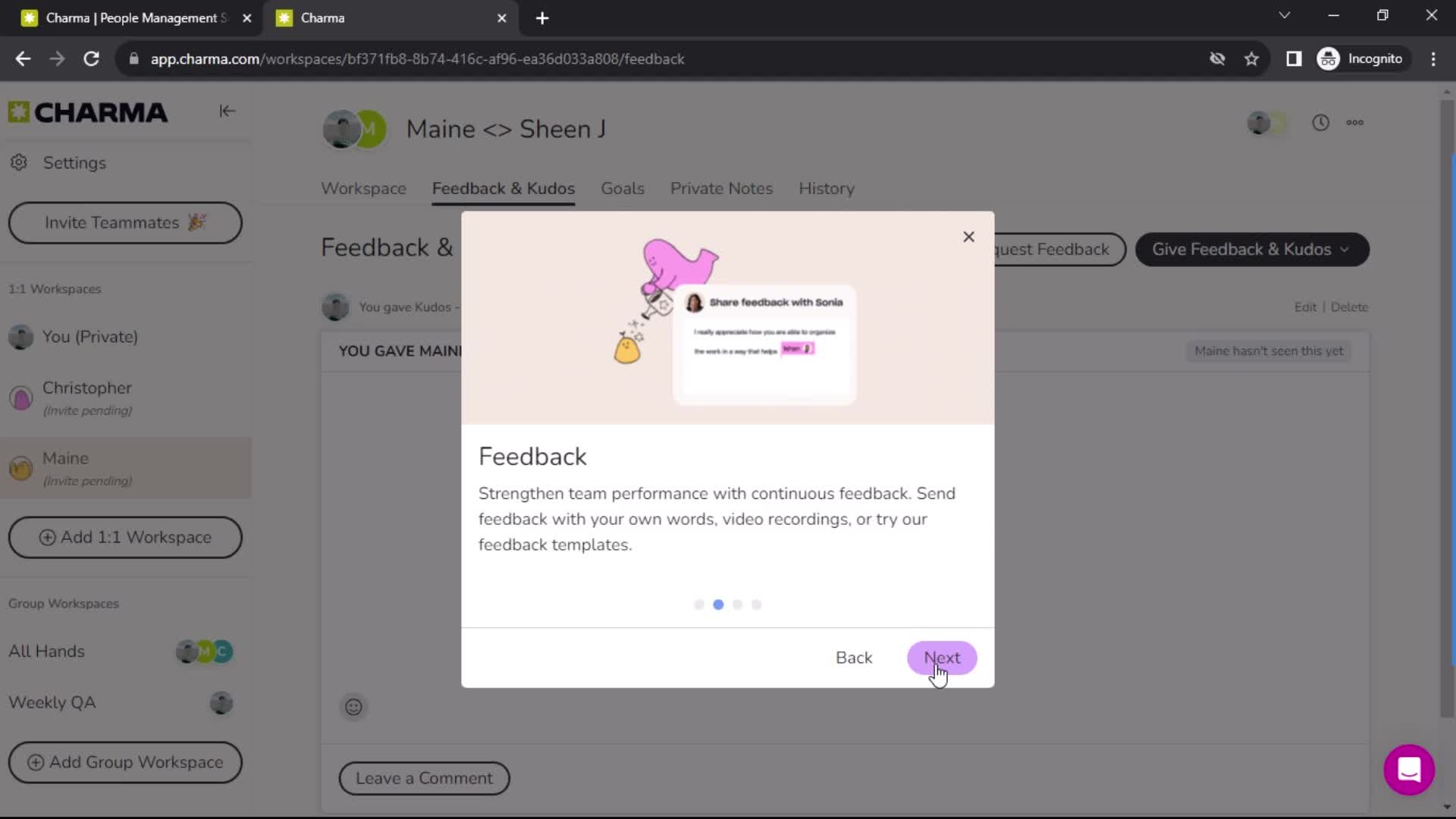Open Settings from the sidebar
The height and width of the screenshot is (819, 1456).
74,163
